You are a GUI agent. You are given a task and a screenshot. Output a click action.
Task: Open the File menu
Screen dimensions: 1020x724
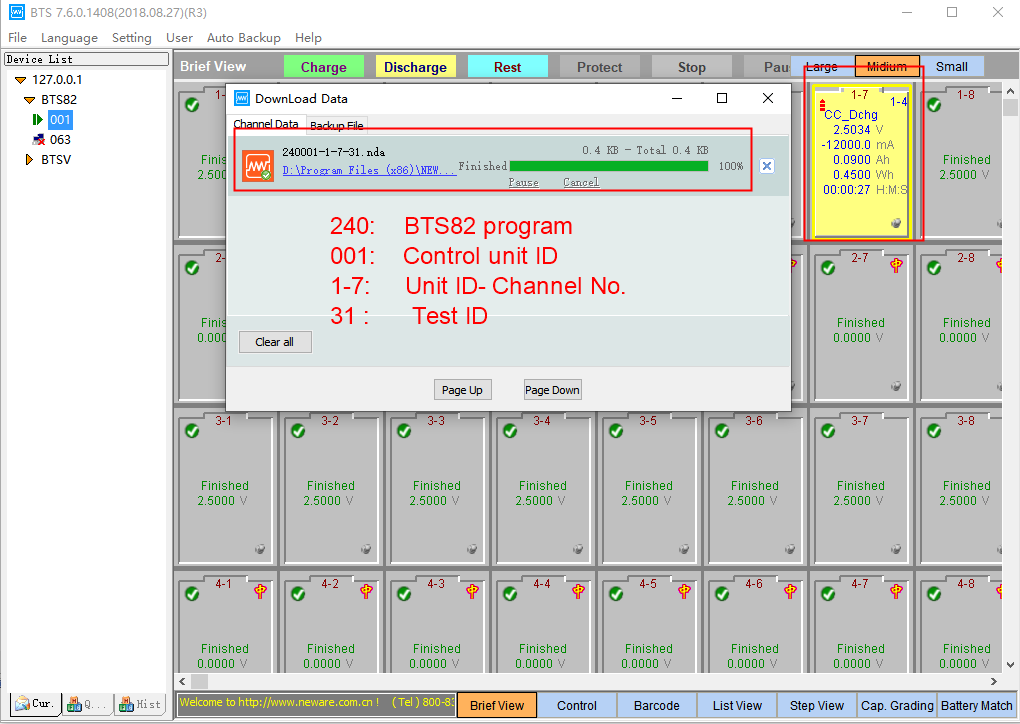point(18,38)
